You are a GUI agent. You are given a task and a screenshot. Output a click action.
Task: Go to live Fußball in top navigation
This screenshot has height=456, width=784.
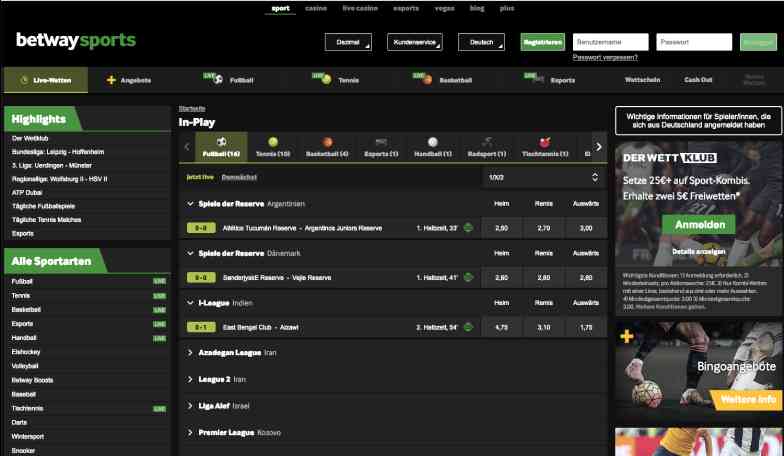click(229, 80)
